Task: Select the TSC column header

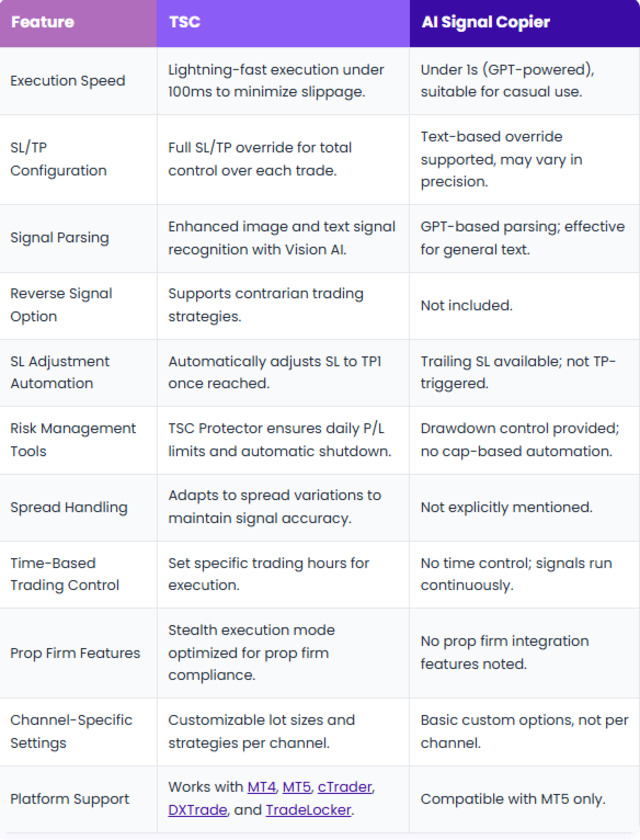Action: [x=184, y=22]
